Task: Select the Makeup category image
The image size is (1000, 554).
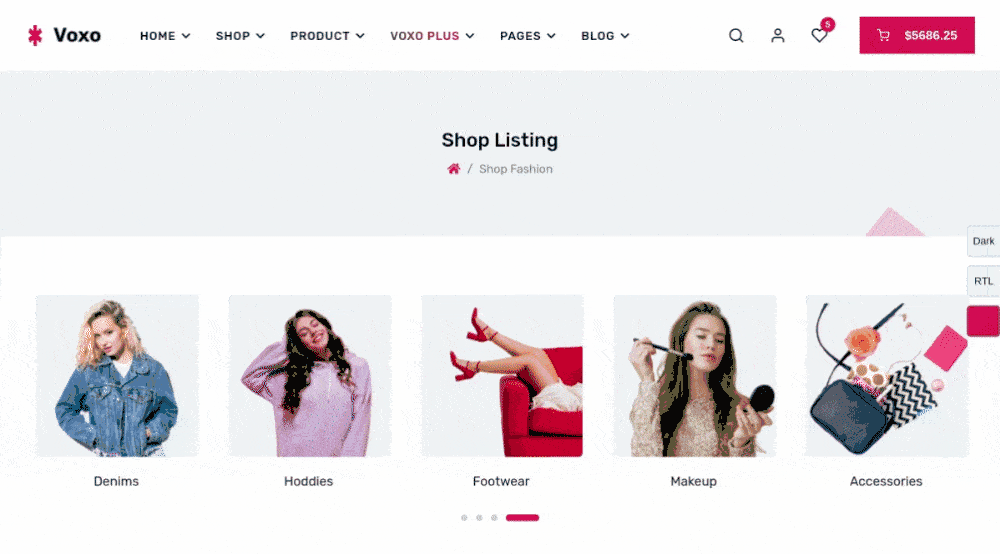Action: [x=695, y=375]
